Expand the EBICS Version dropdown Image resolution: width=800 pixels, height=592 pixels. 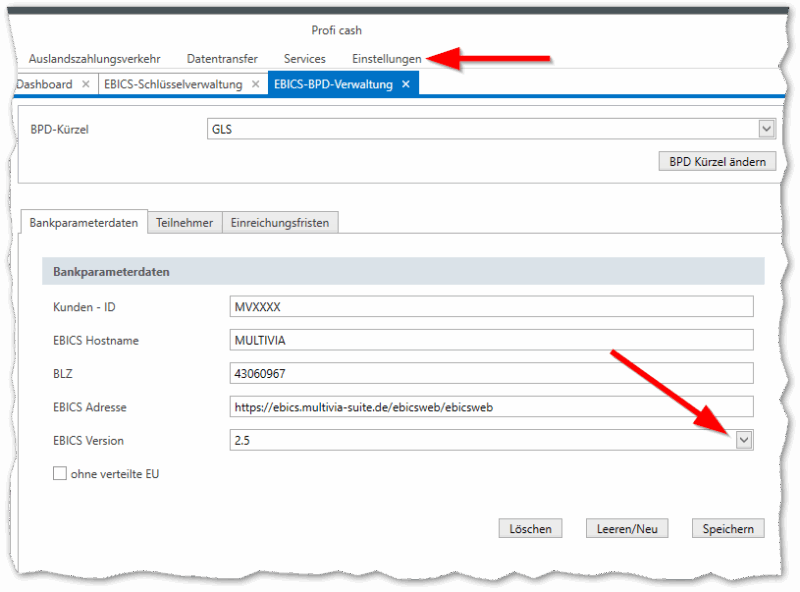click(743, 440)
